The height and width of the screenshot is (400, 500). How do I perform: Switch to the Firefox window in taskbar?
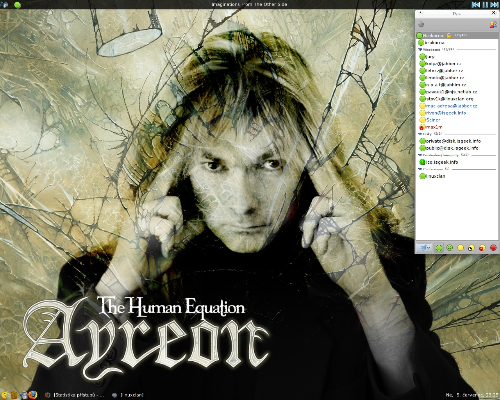[x=75, y=395]
